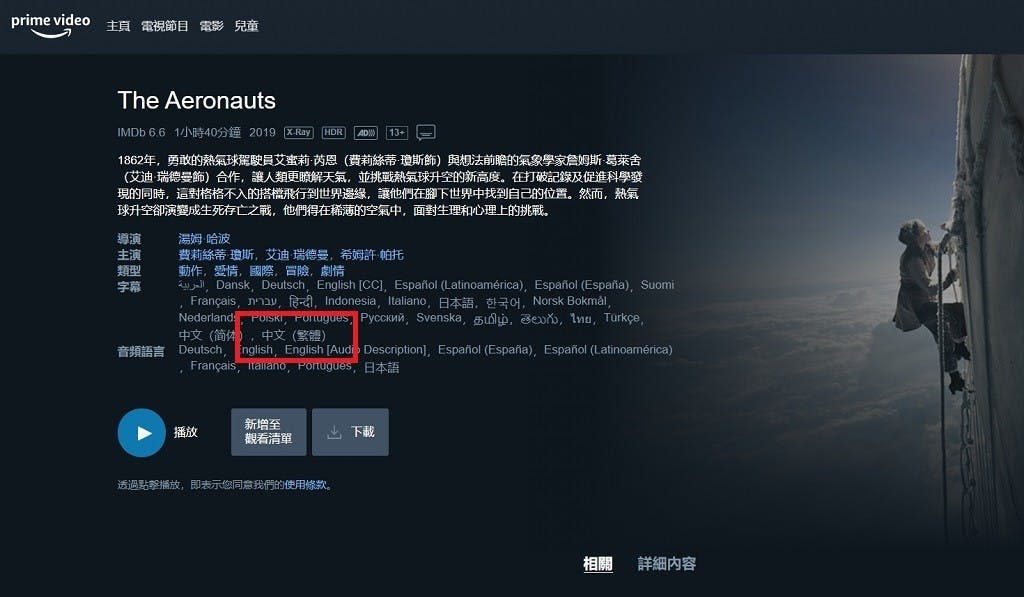Open the 主頁 home menu item
This screenshot has height=597, width=1024.
tap(118, 26)
